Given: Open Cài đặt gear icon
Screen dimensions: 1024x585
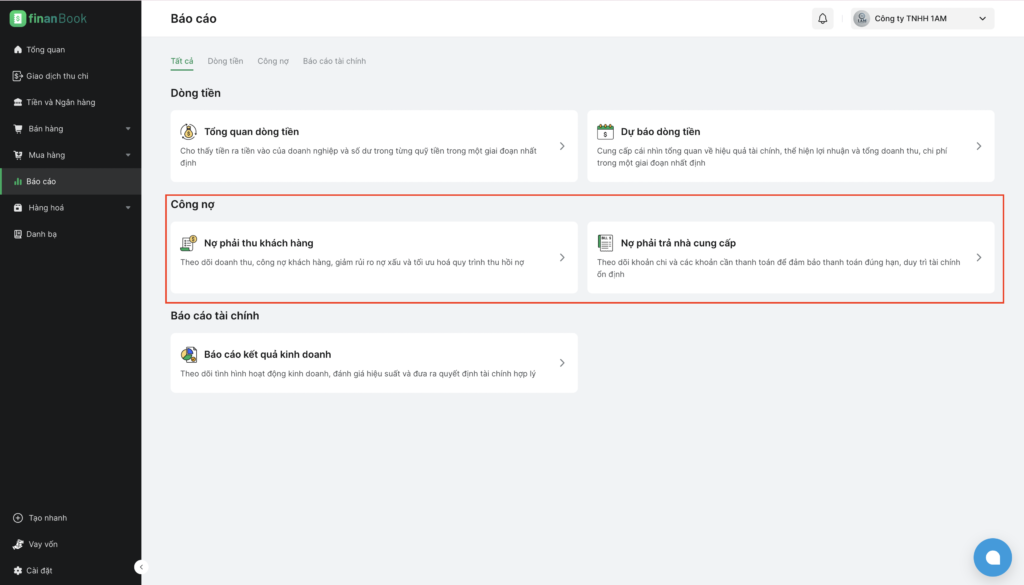Looking at the screenshot, I should [18, 571].
